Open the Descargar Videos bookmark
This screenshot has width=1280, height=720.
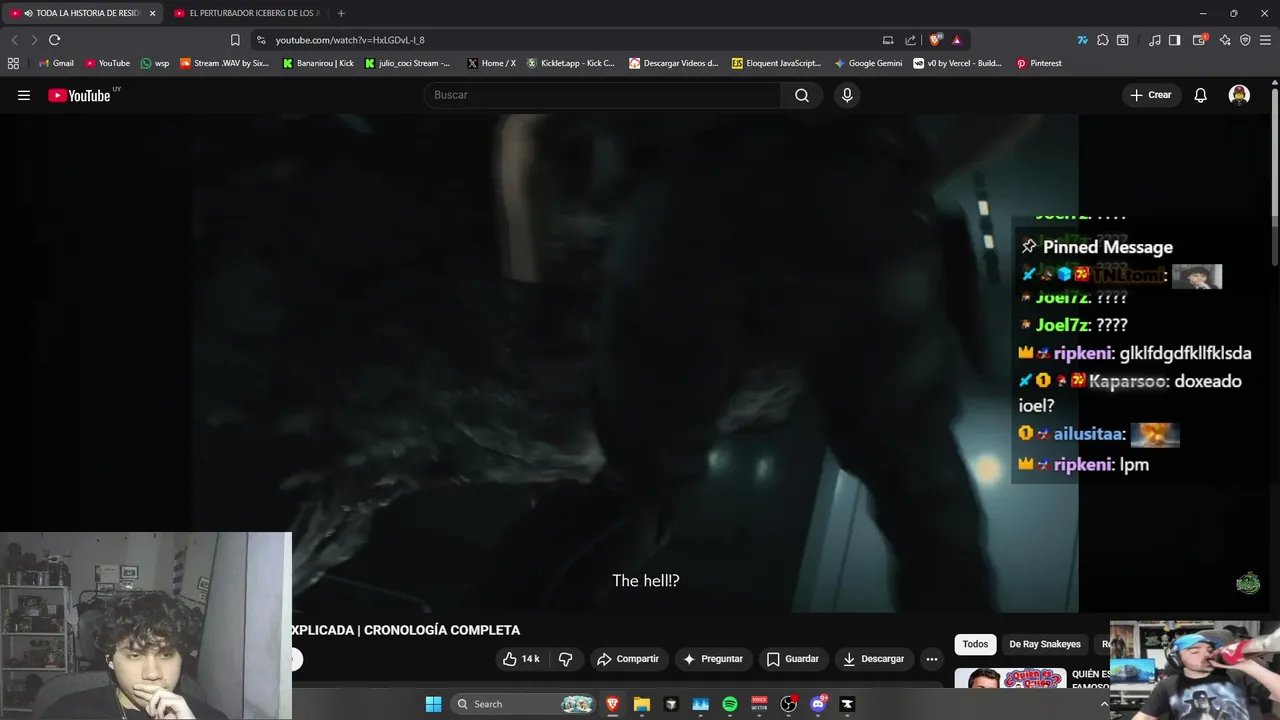pos(673,63)
